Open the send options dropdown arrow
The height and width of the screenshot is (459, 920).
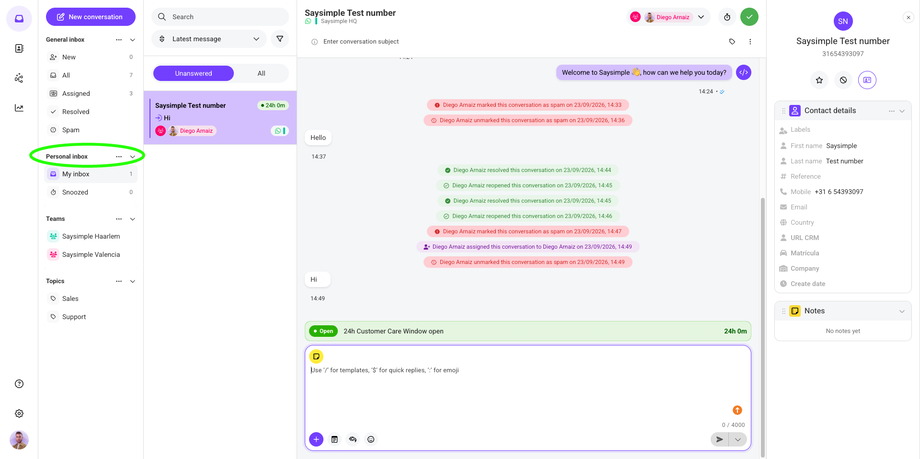pyautogui.click(x=738, y=439)
